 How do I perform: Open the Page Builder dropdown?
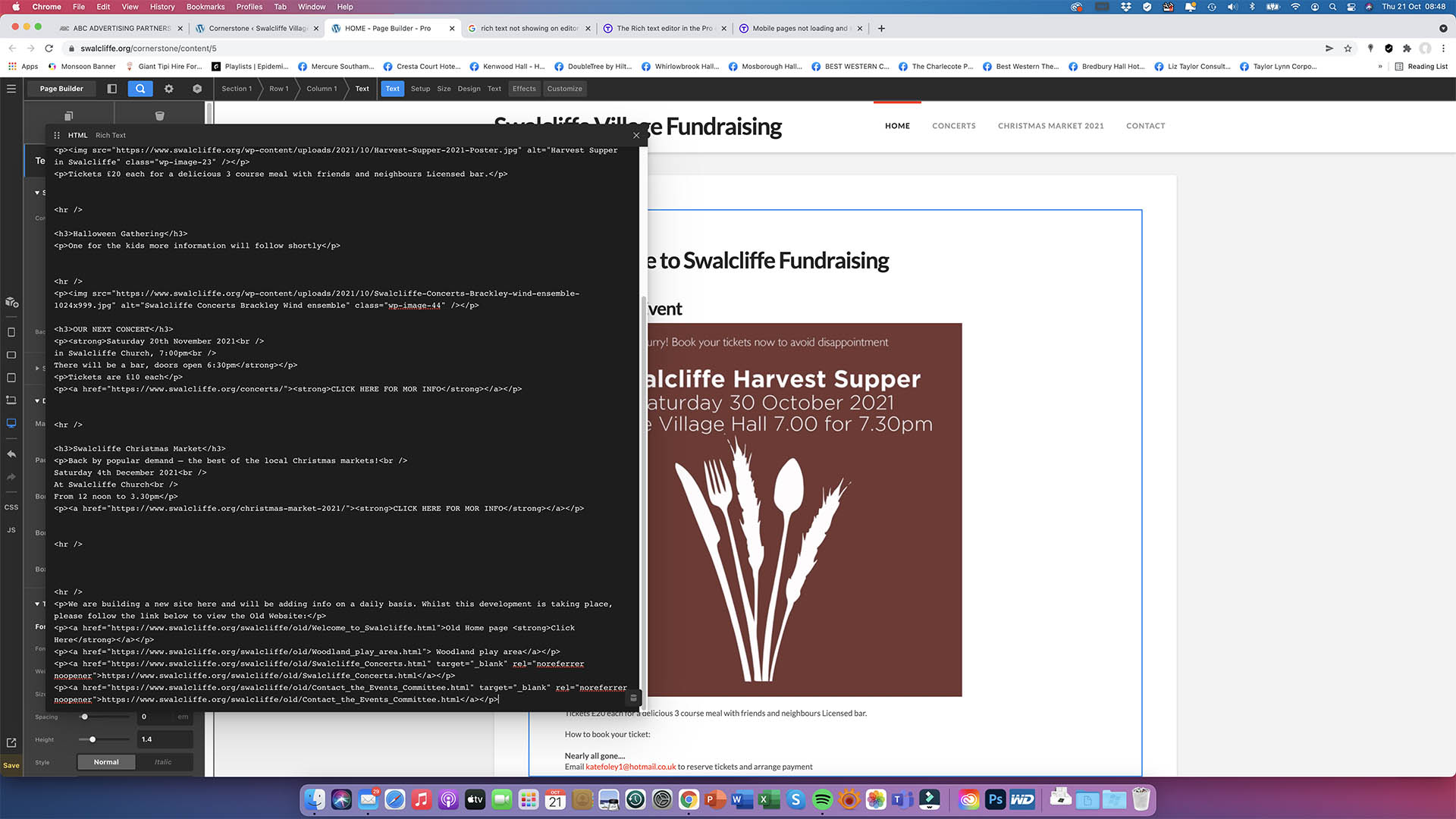[x=61, y=89]
